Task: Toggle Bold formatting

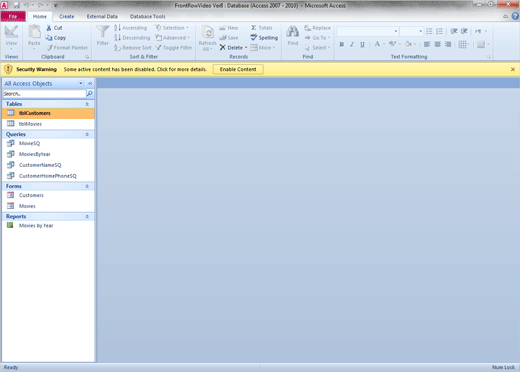Action: click(x=342, y=44)
